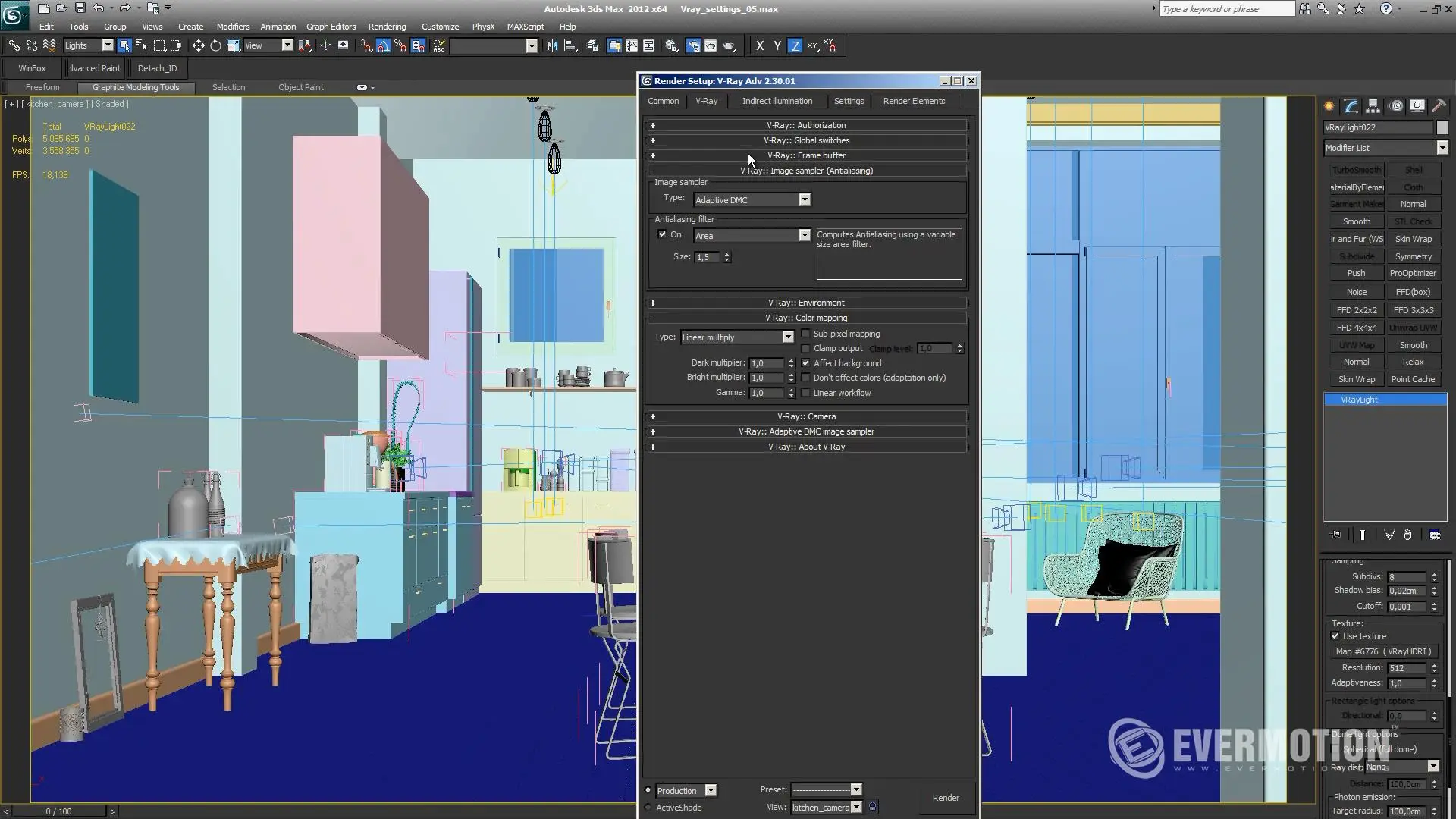The image size is (1456, 819).
Task: Click the Save File icon
Action: (80, 8)
